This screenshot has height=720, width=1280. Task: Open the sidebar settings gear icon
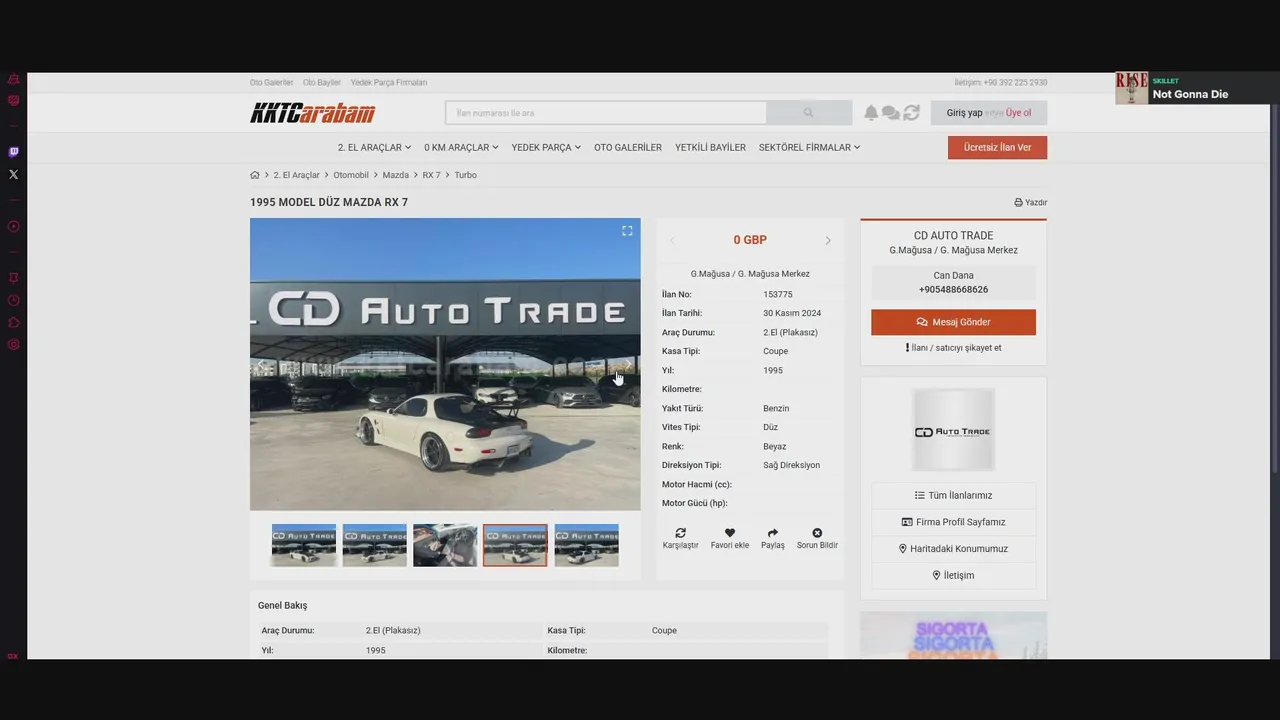13,344
